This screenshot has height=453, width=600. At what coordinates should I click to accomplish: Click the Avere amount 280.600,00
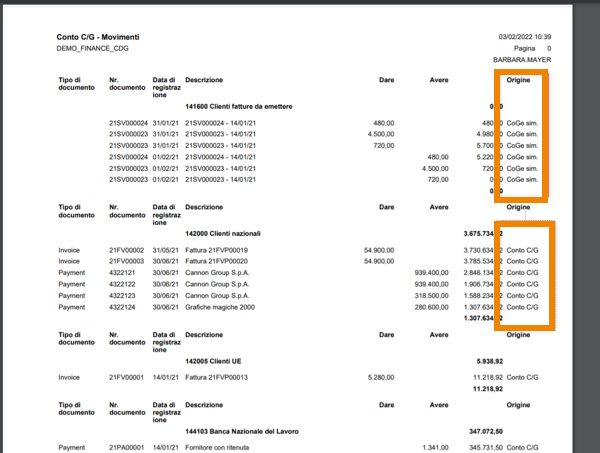[x=432, y=307]
